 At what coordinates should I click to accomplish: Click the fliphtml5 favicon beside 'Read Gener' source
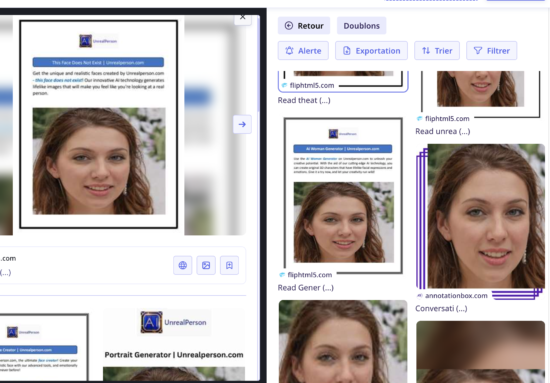(x=282, y=275)
